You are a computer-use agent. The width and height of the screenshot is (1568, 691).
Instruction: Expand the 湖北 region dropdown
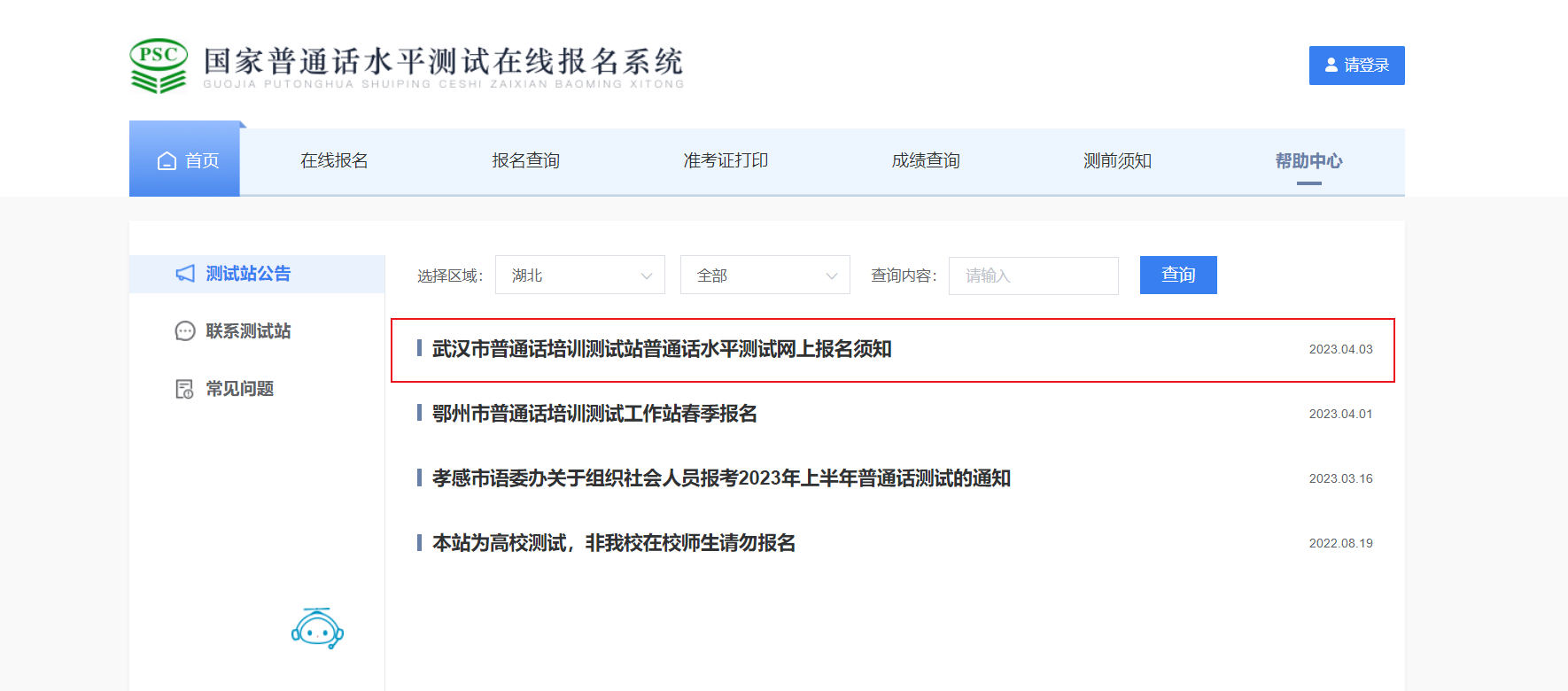pos(580,275)
